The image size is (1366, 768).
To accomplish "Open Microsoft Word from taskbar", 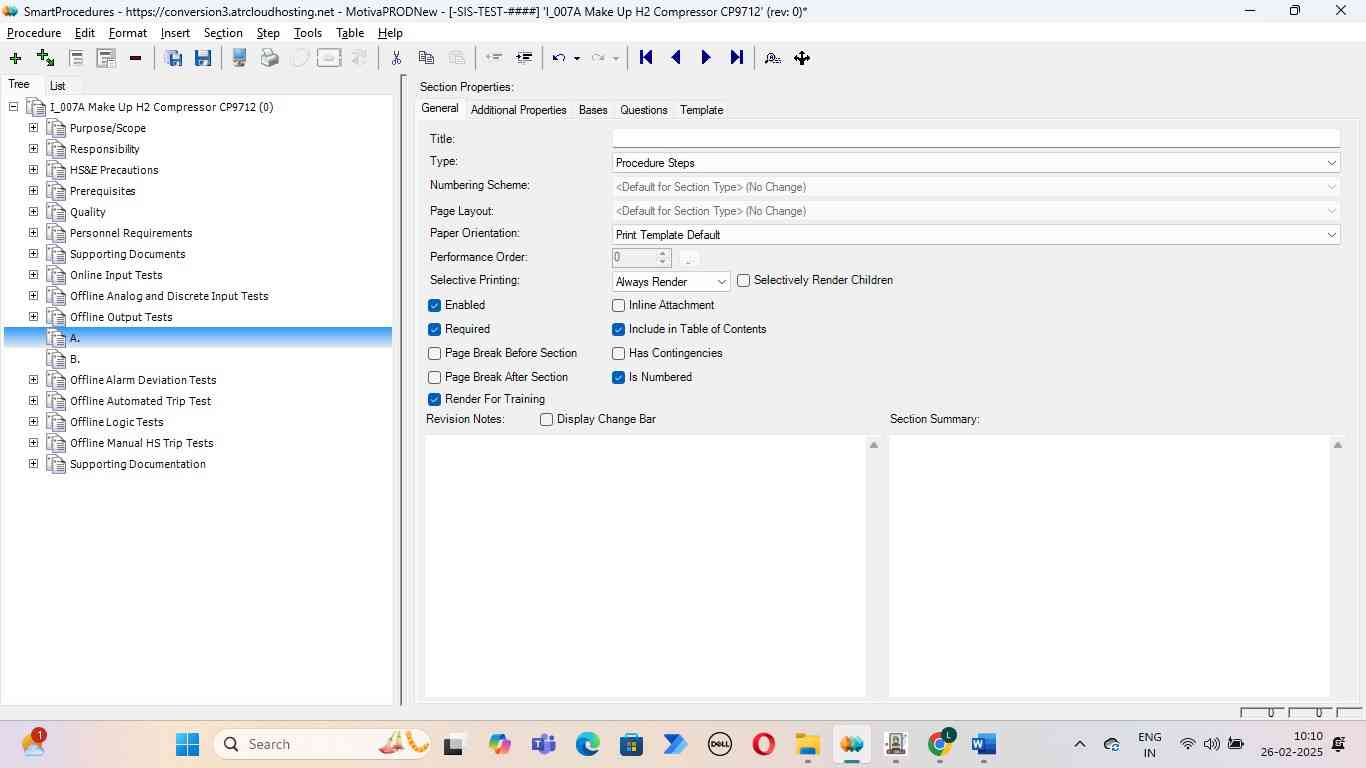I will pos(984,744).
